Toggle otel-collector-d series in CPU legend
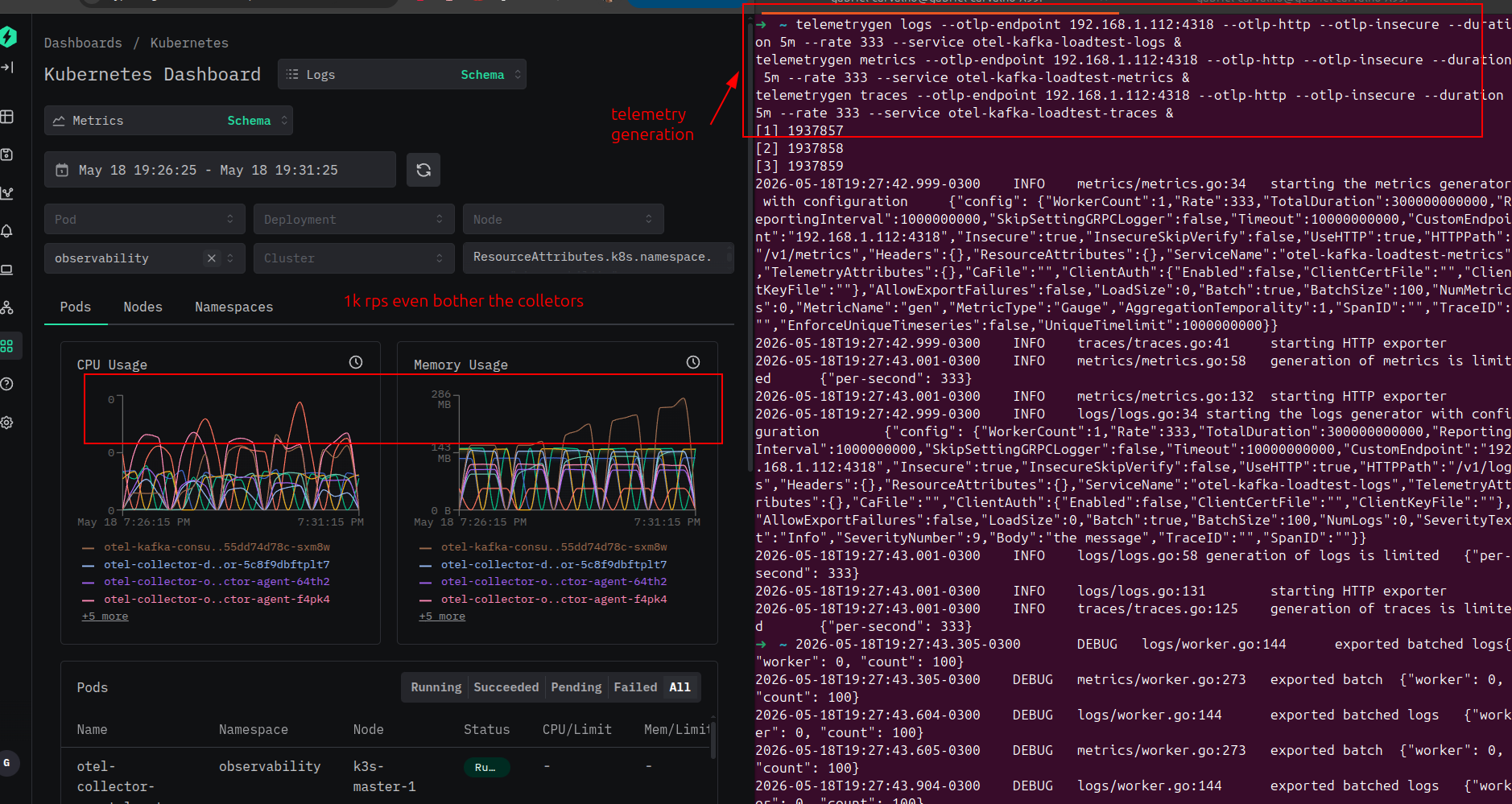 (x=205, y=565)
